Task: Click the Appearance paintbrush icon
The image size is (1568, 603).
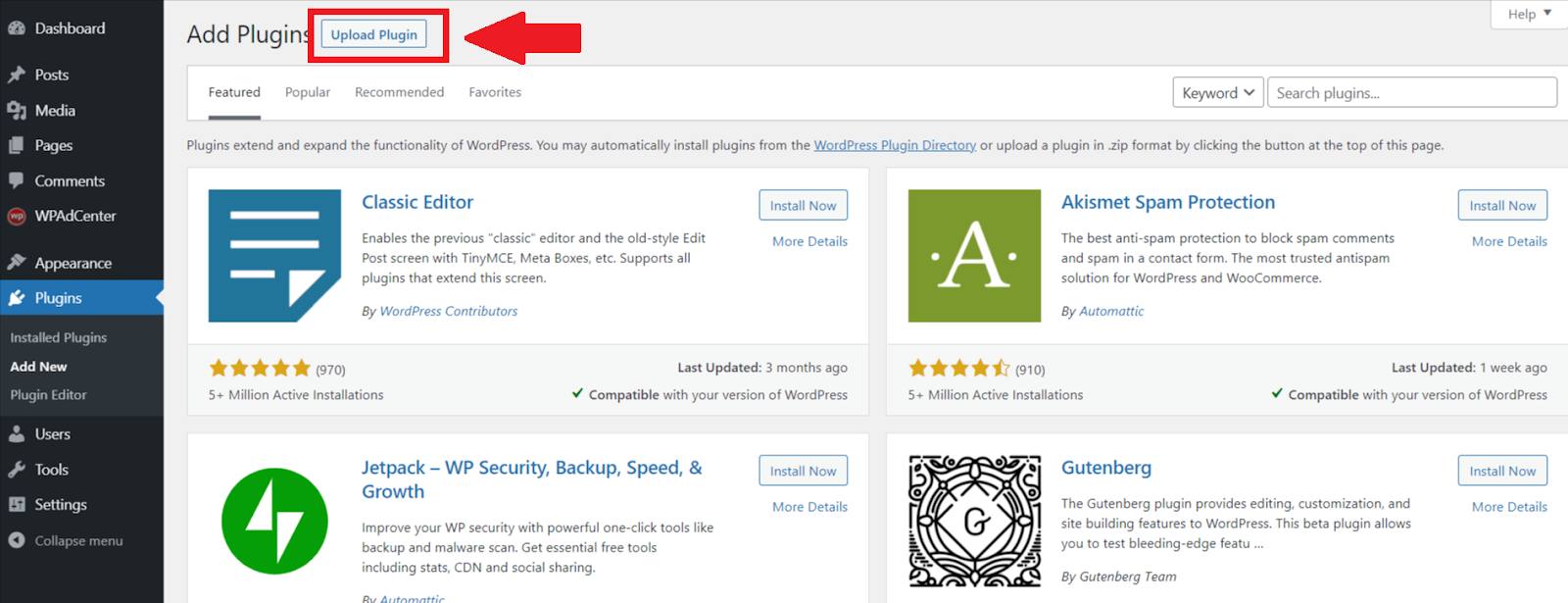Action: click(17, 263)
